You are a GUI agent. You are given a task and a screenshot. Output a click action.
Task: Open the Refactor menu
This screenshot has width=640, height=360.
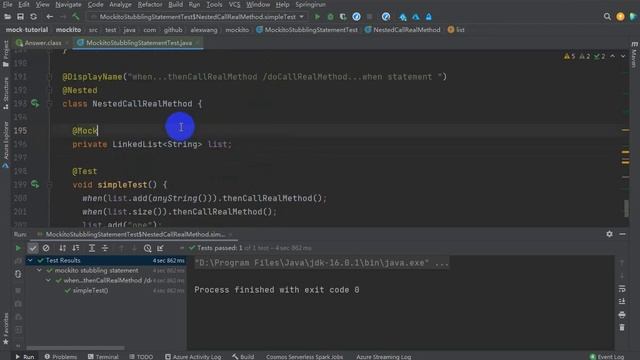pyautogui.click(x=150, y=4)
